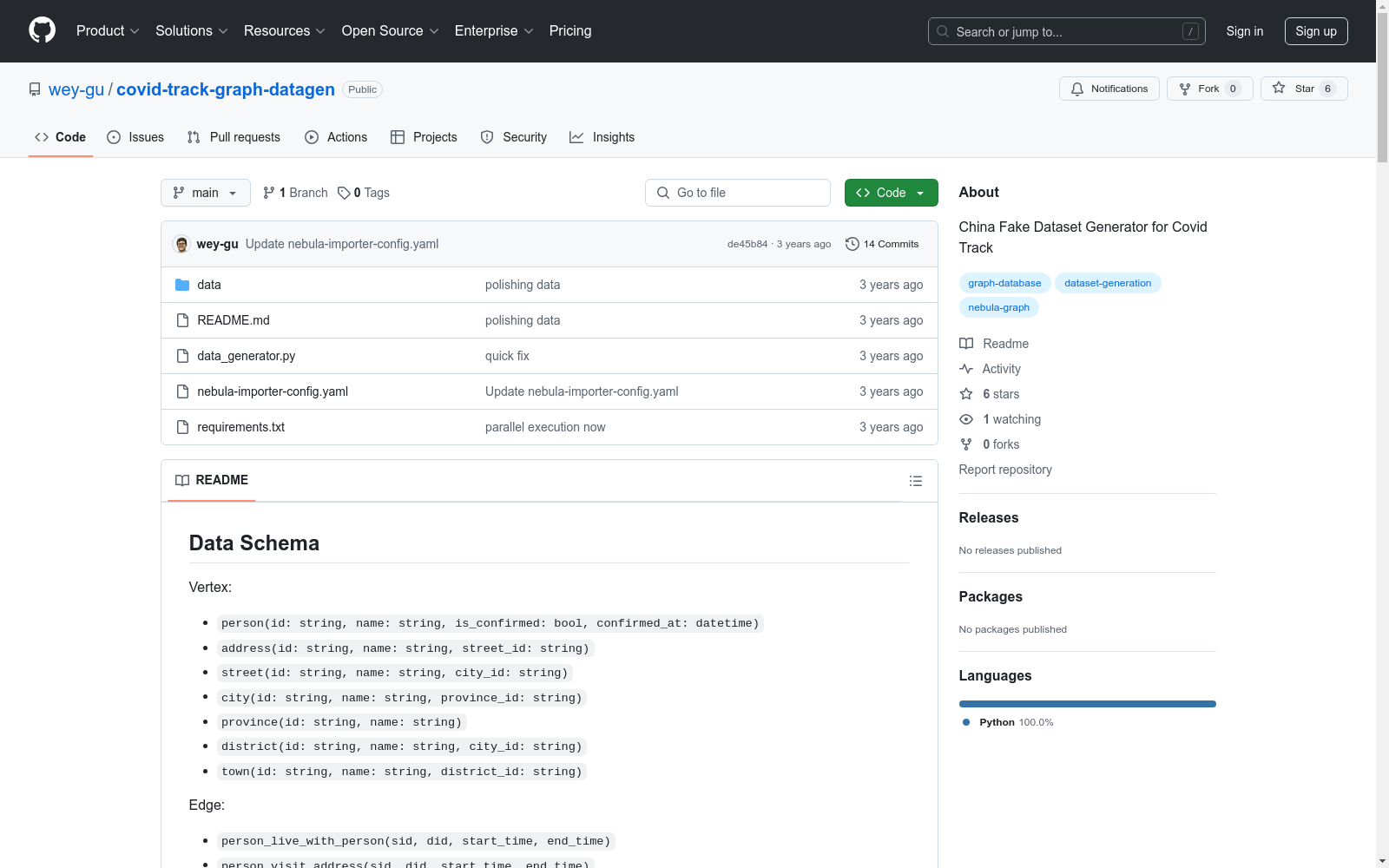
Task: Open the README outline list icon
Action: coord(916,481)
